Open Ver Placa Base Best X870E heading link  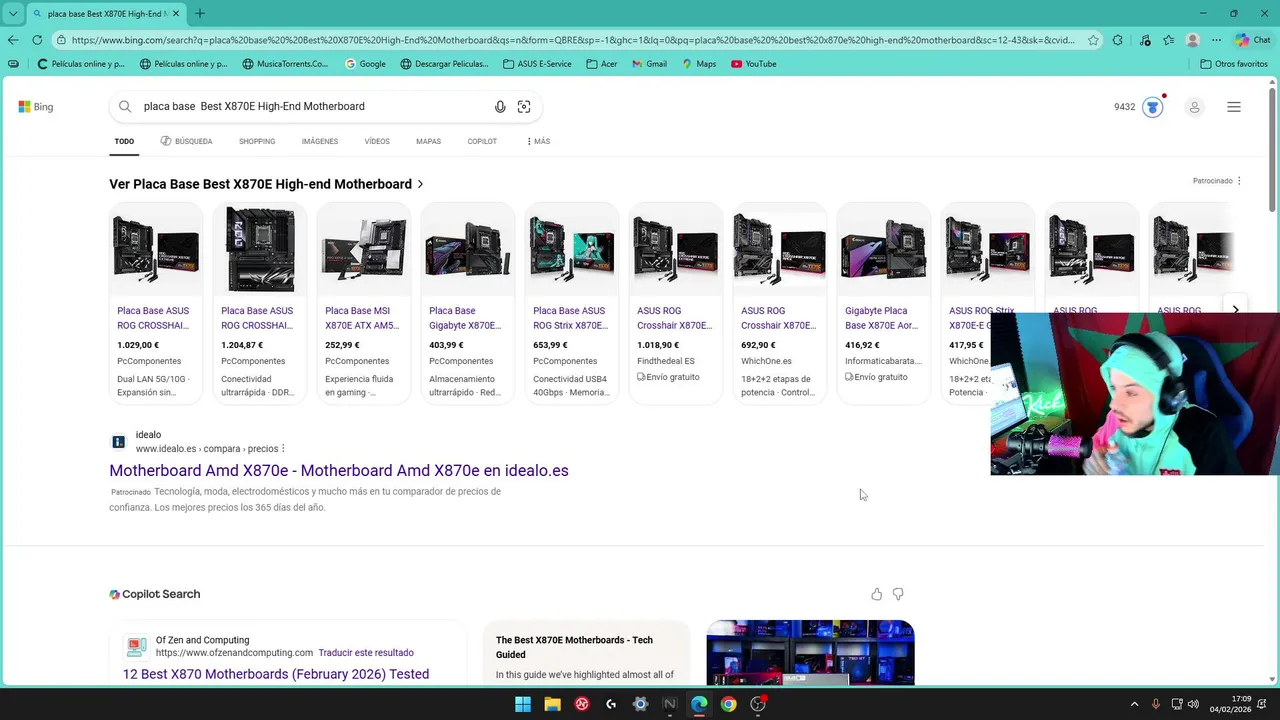click(266, 184)
